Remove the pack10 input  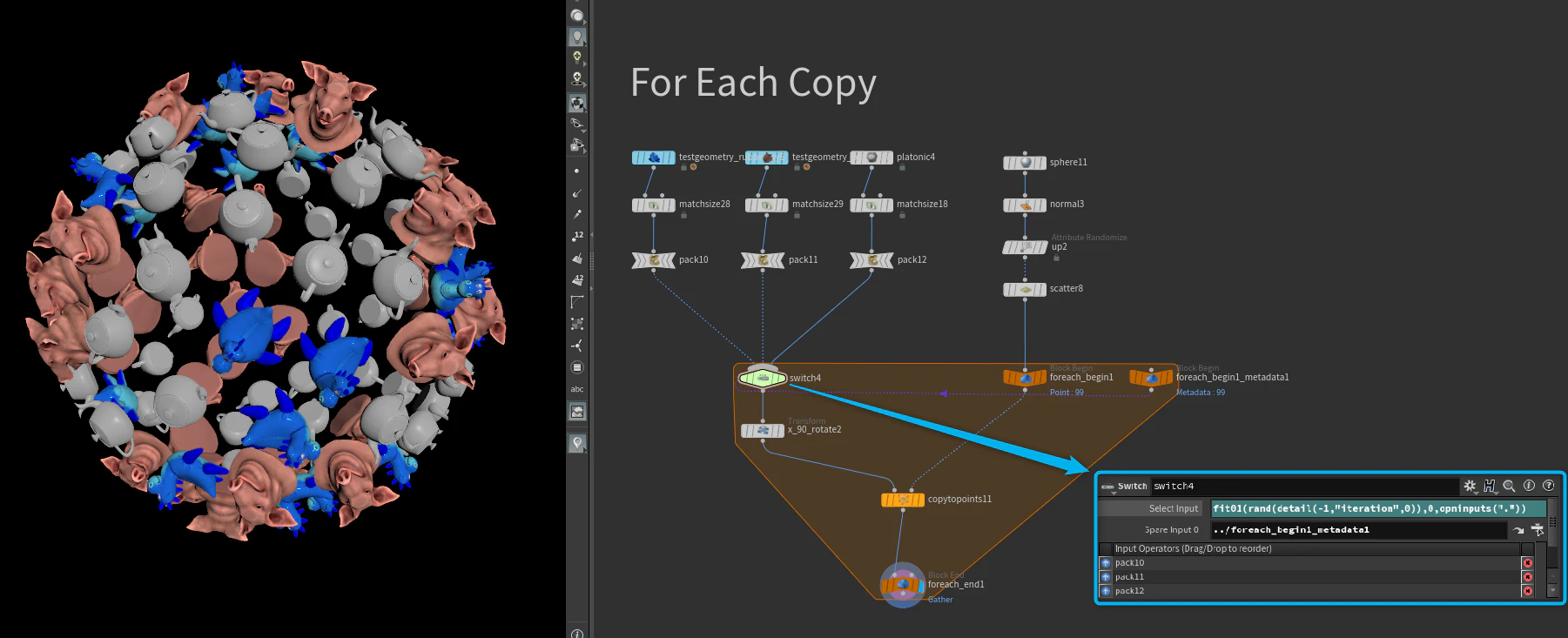(1527, 563)
